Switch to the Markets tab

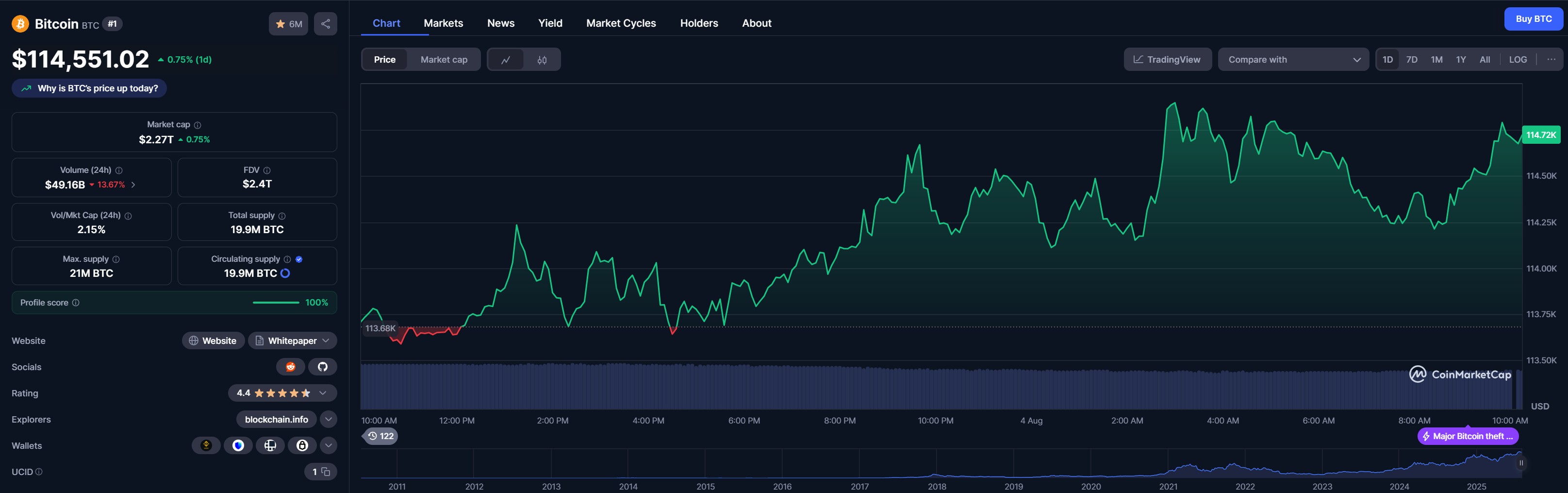(x=443, y=22)
